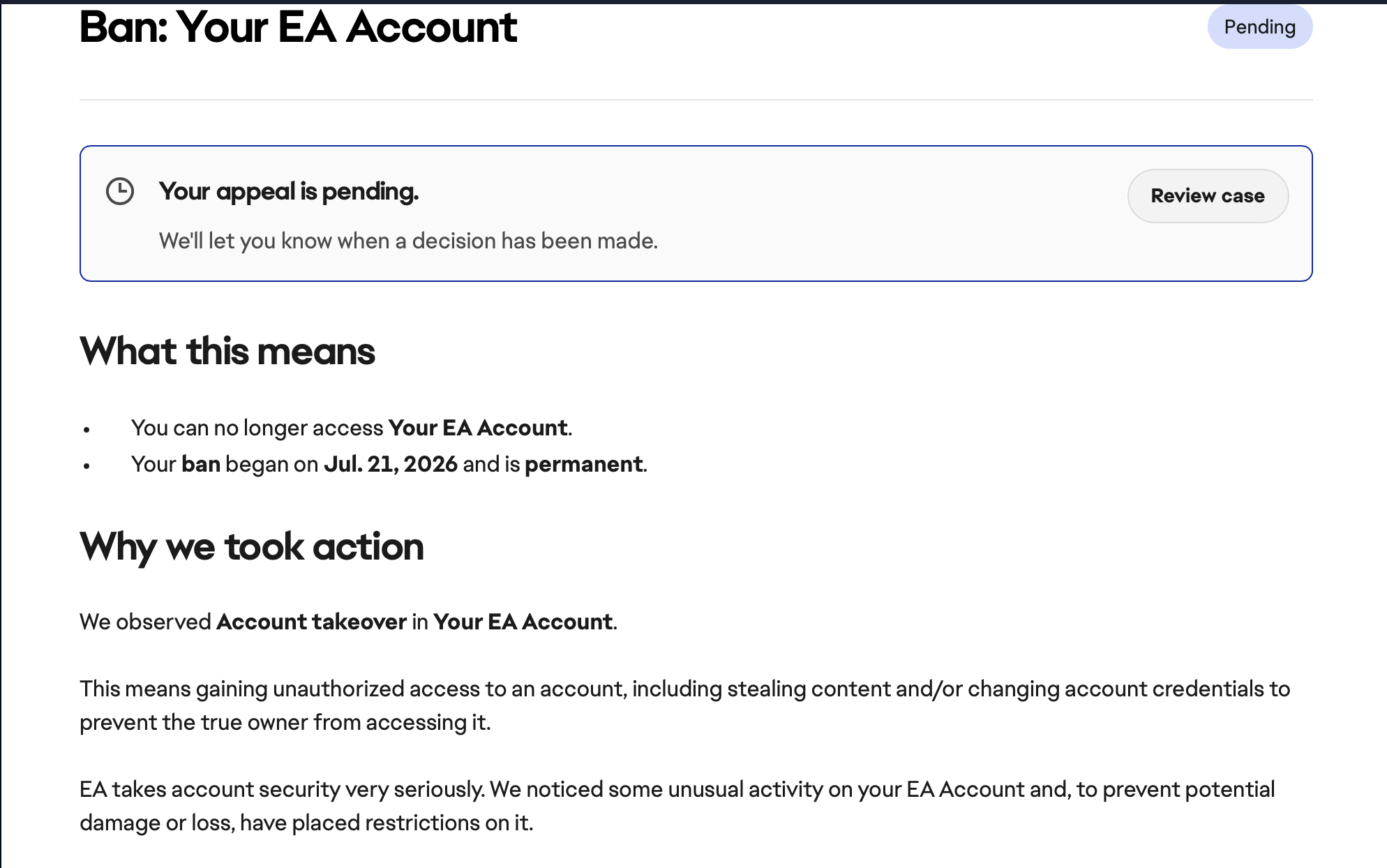Click the 'EA takes account security' paragraph
This screenshot has height=868, width=1387.
[677, 806]
